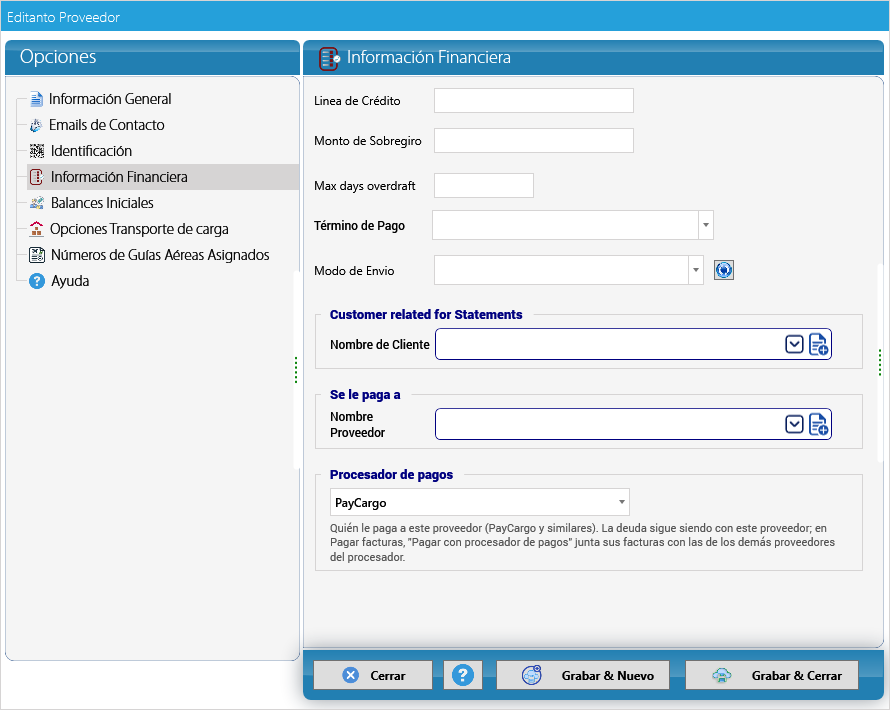The height and width of the screenshot is (710, 890).
Task: Select Identificación in the options tree
Action: coord(91,151)
